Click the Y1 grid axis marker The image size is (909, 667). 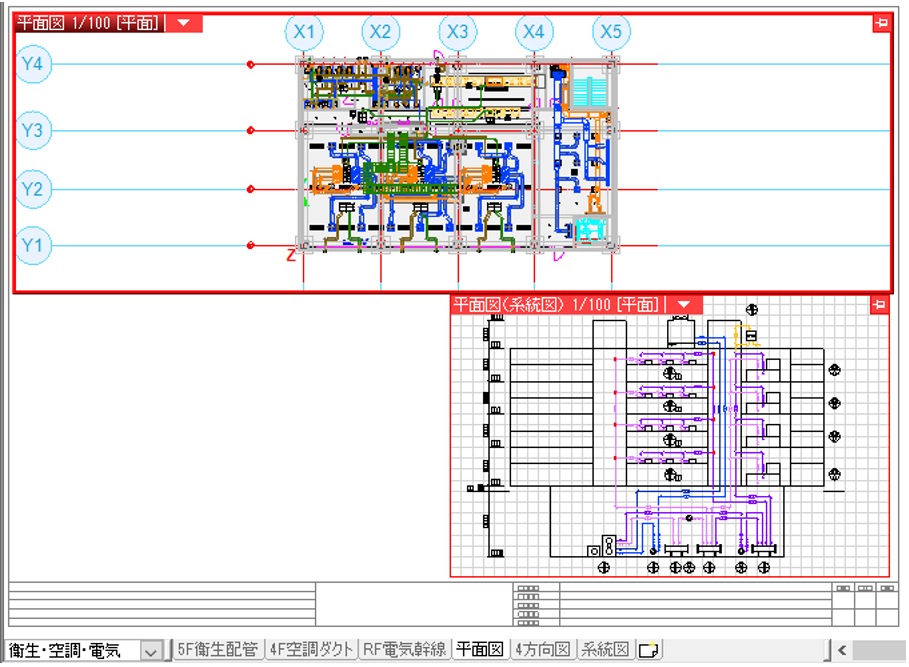pos(33,245)
